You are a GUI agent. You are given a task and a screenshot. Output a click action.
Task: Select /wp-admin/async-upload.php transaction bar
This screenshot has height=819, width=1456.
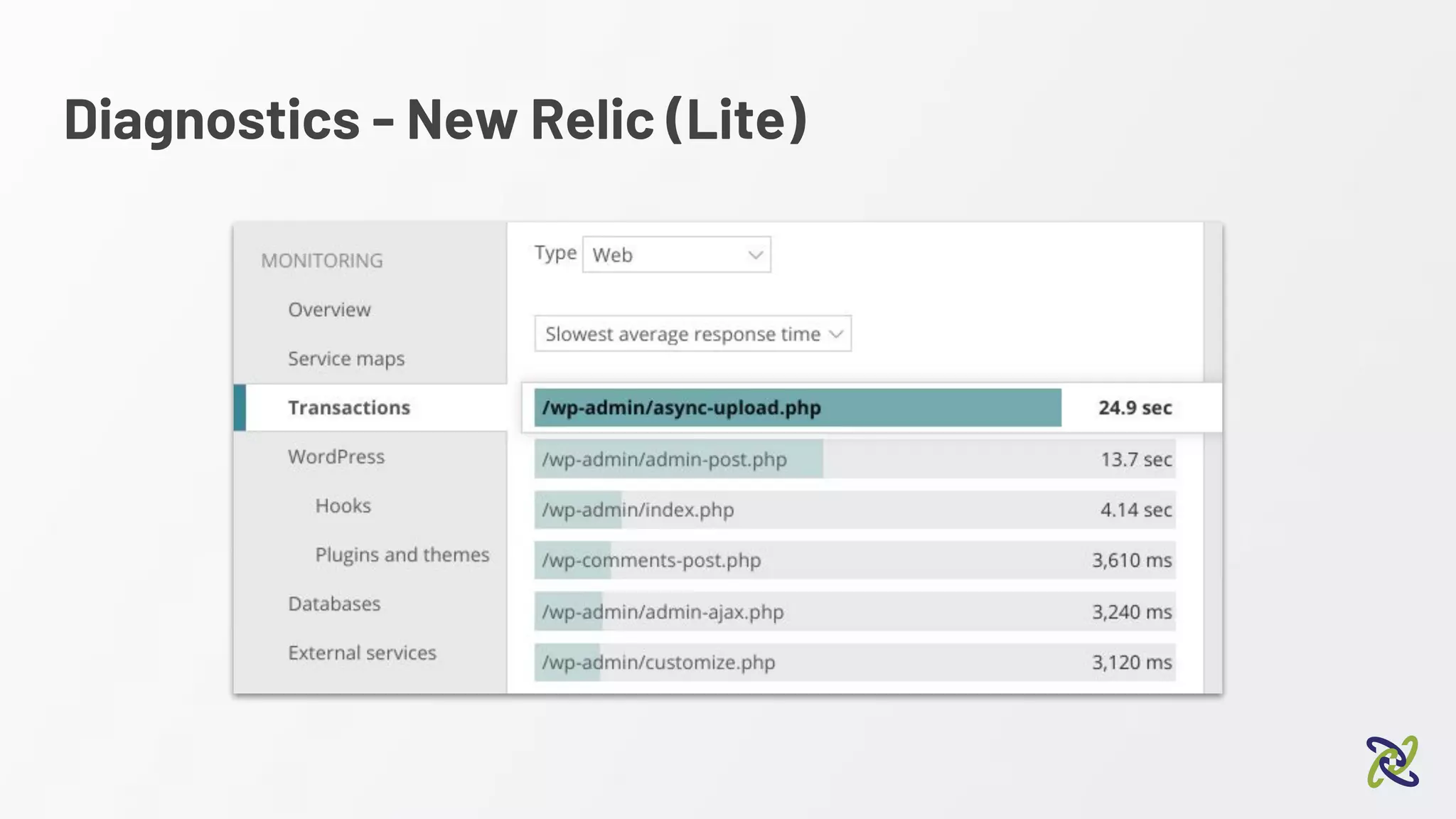[x=798, y=407]
